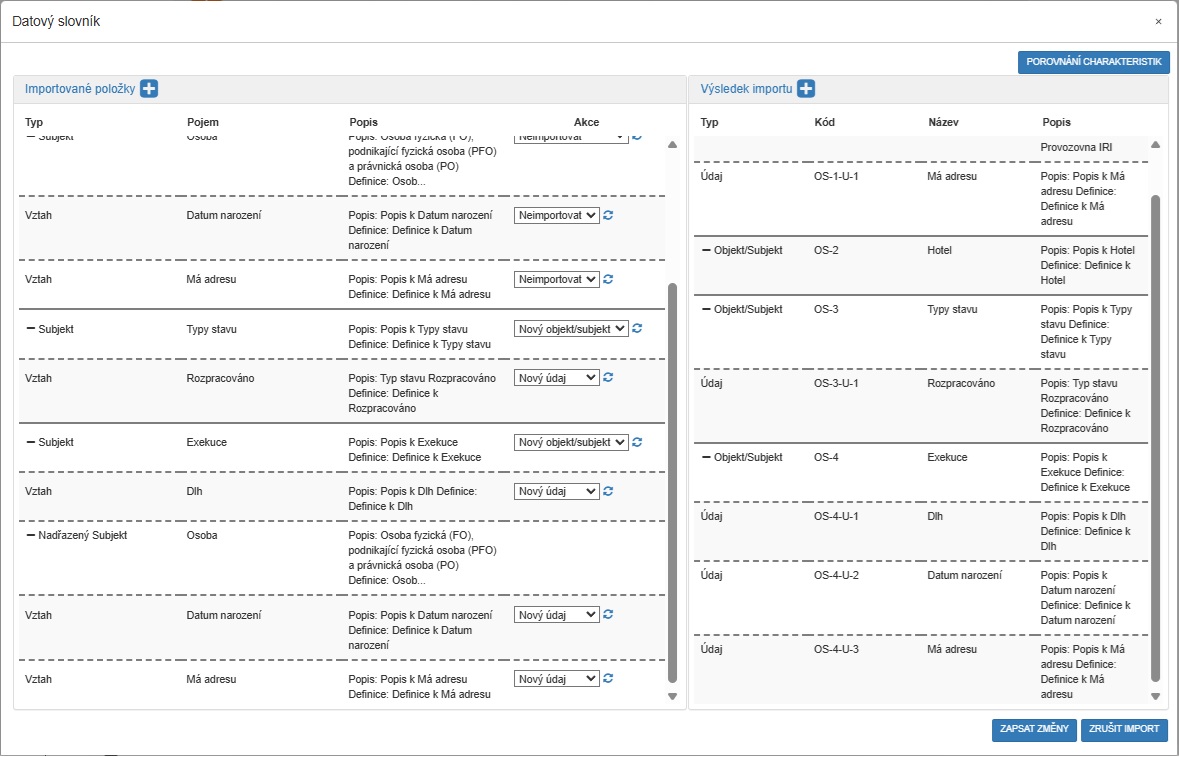Click refresh icon beside Neimportovat for Datum narození
Screen dimensions: 1179x757
[x=608, y=215]
